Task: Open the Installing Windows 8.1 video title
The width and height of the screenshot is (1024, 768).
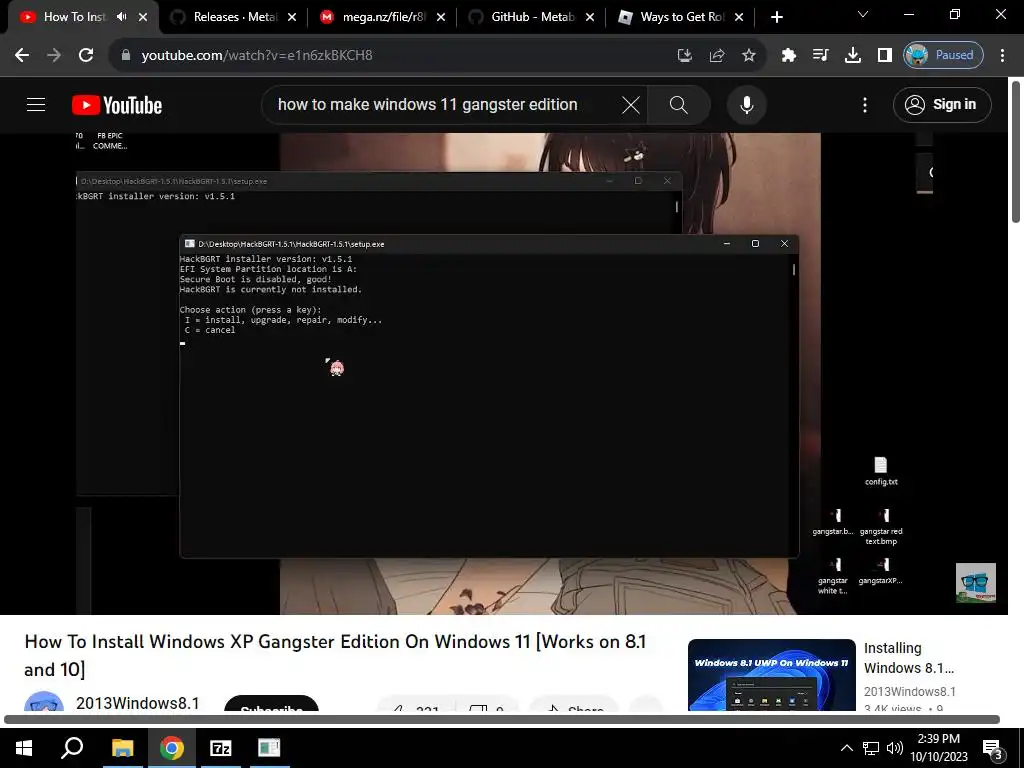Action: (x=909, y=658)
